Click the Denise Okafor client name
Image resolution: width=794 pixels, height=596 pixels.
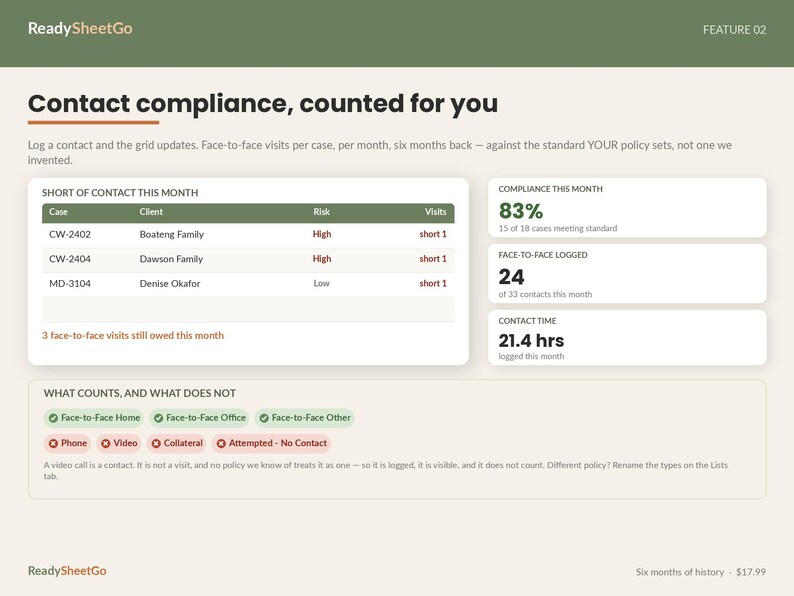point(170,284)
